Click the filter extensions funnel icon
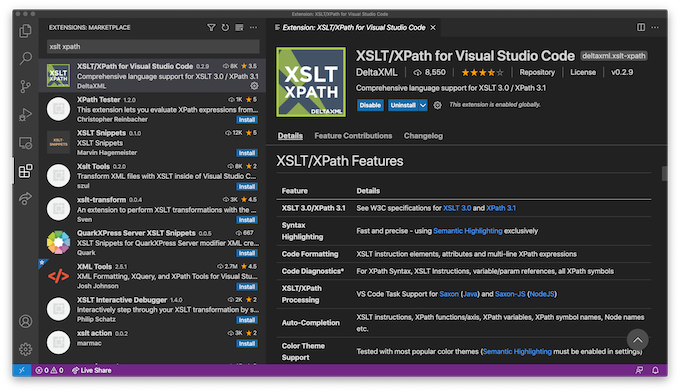The width and height of the screenshot is (680, 392). 211,28
